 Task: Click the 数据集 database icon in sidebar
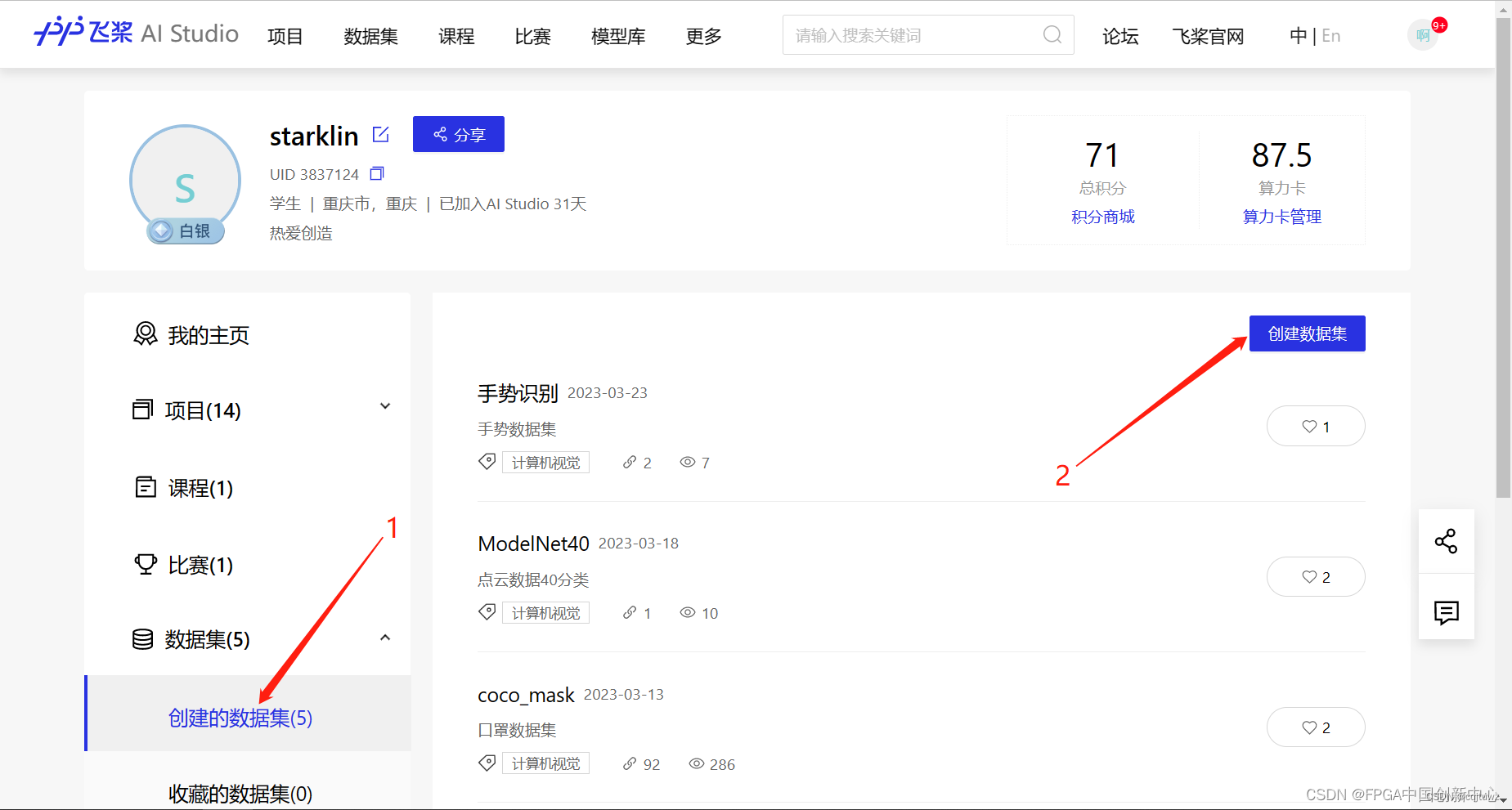142,639
